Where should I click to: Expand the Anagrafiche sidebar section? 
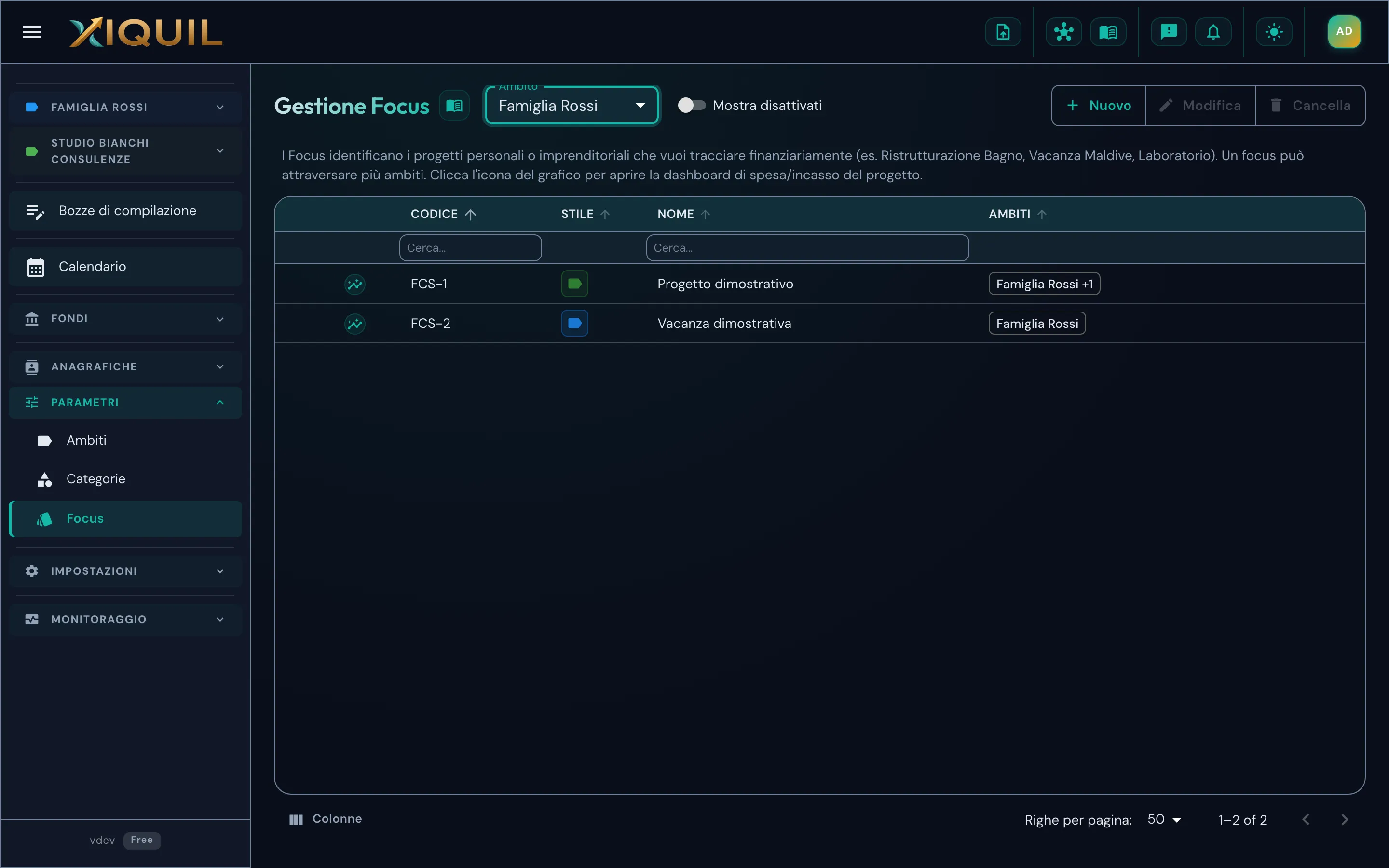tap(125, 367)
